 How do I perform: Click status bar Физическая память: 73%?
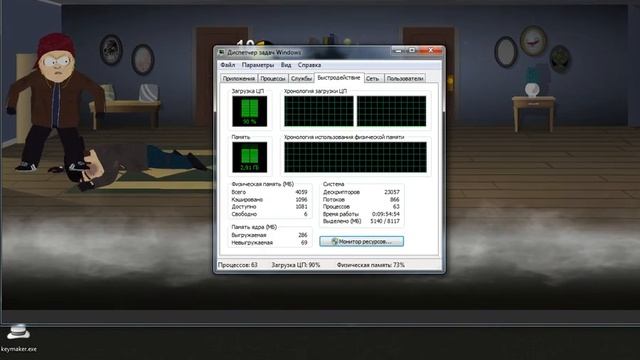(371, 265)
